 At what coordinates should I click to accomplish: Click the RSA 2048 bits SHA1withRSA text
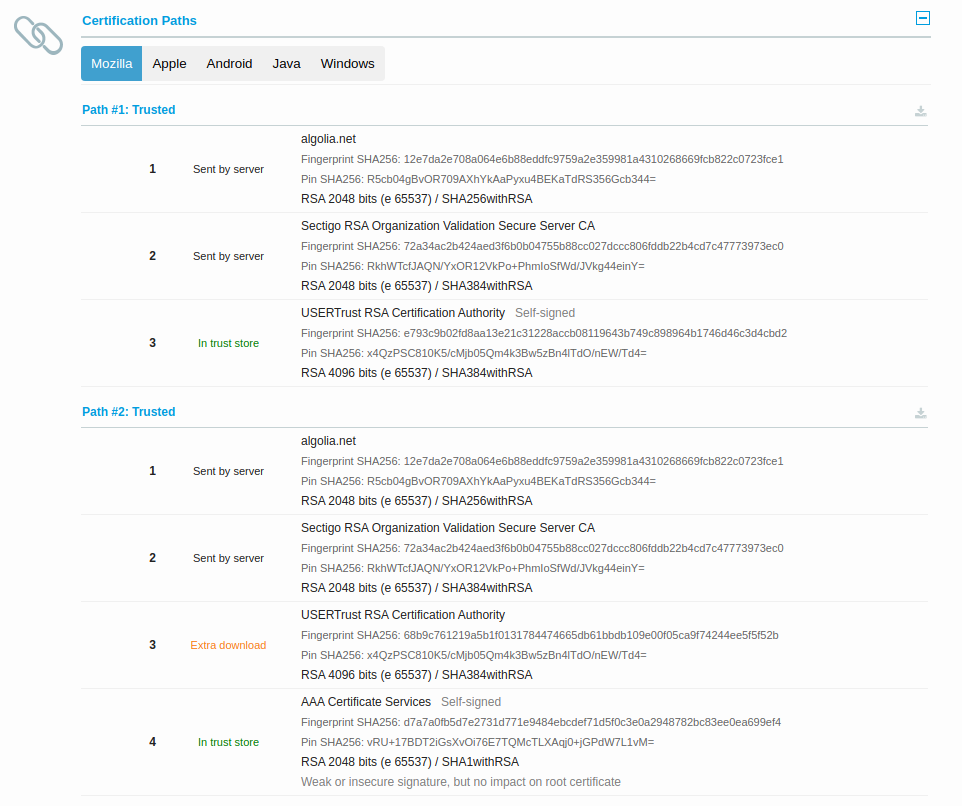tap(410, 762)
